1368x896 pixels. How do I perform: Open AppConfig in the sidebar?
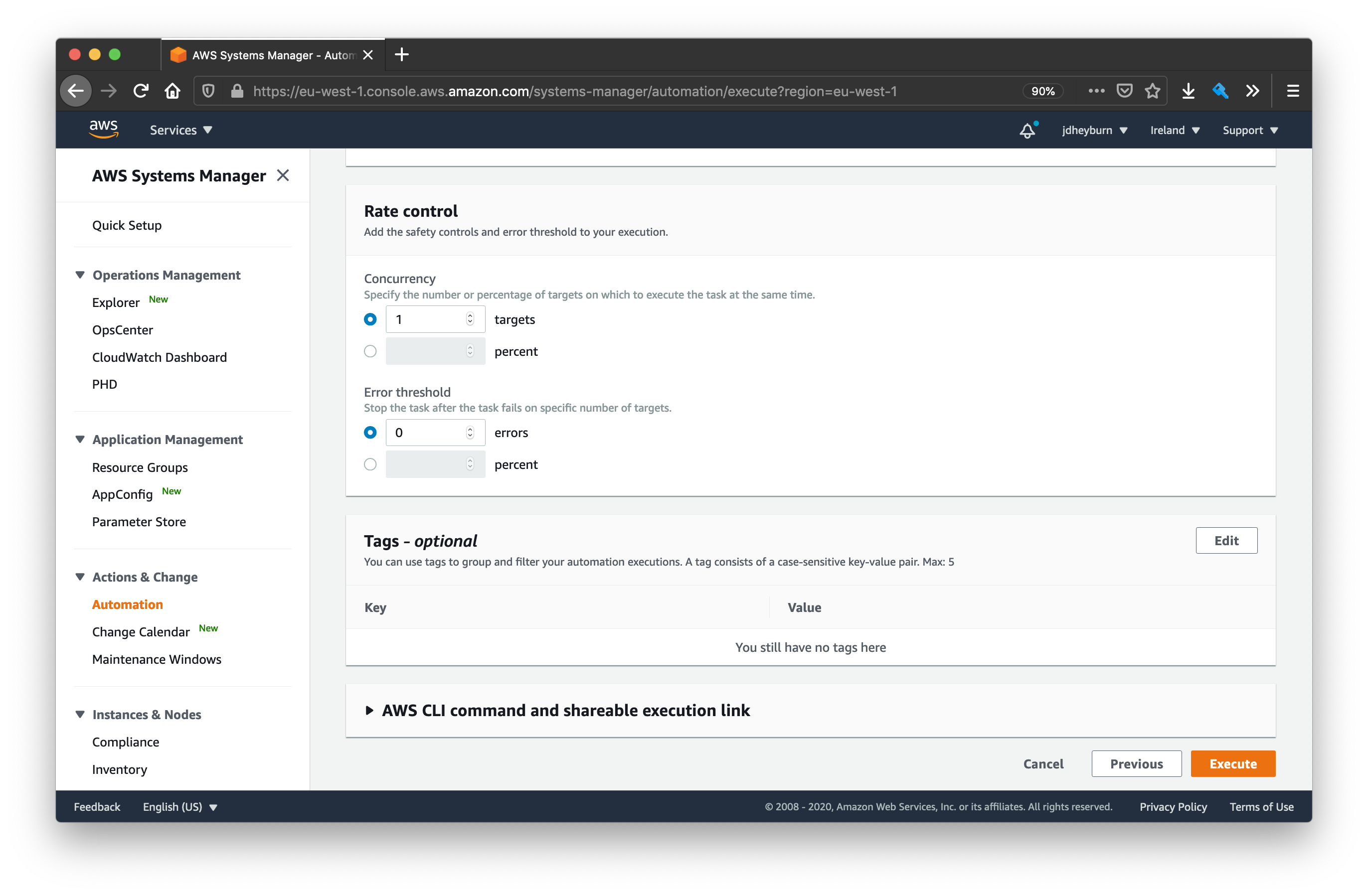(x=123, y=494)
